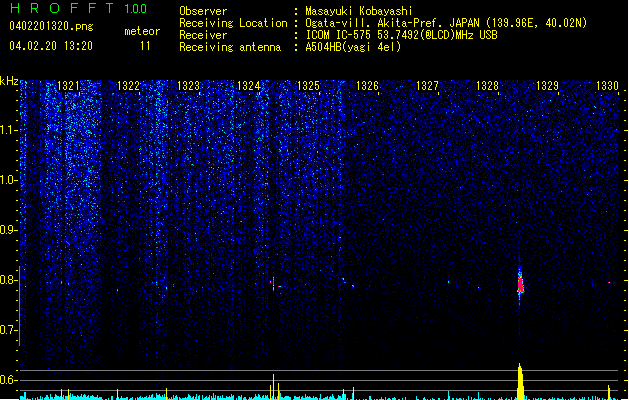Viewport: 629px width, 400px height.
Task: Click the Receiver label
Action: click(203, 35)
